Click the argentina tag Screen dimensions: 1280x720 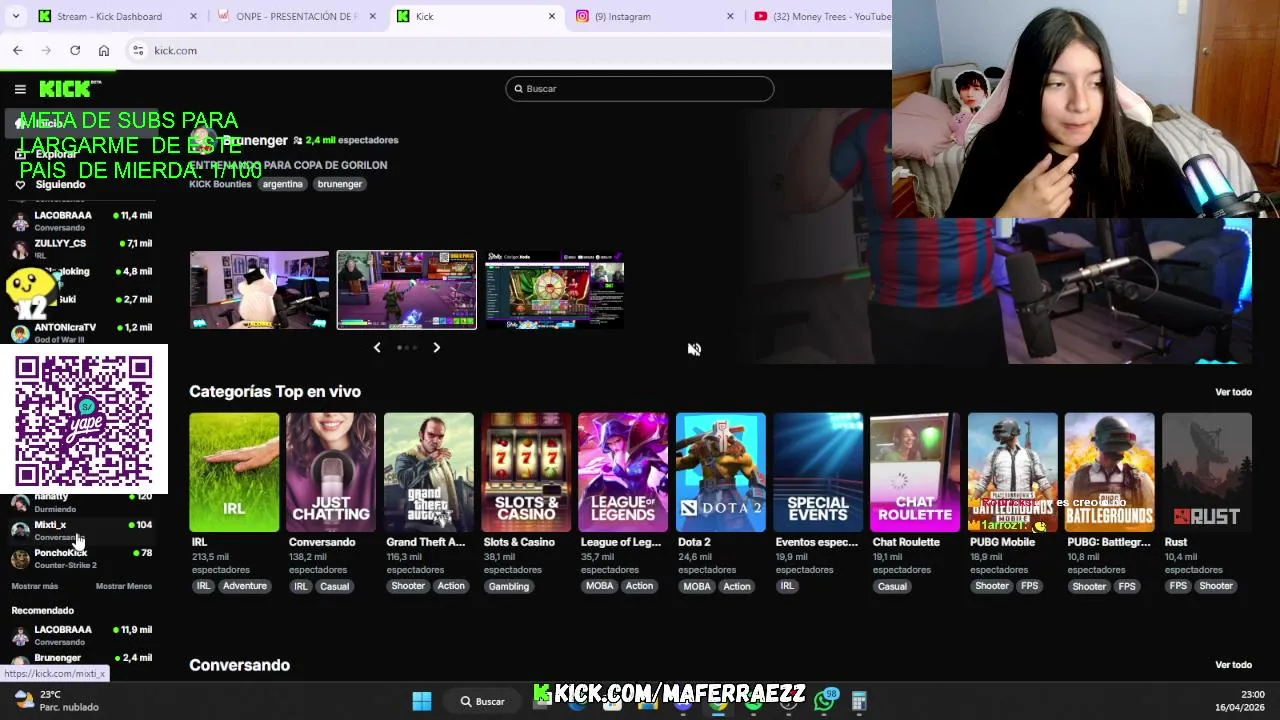click(282, 184)
